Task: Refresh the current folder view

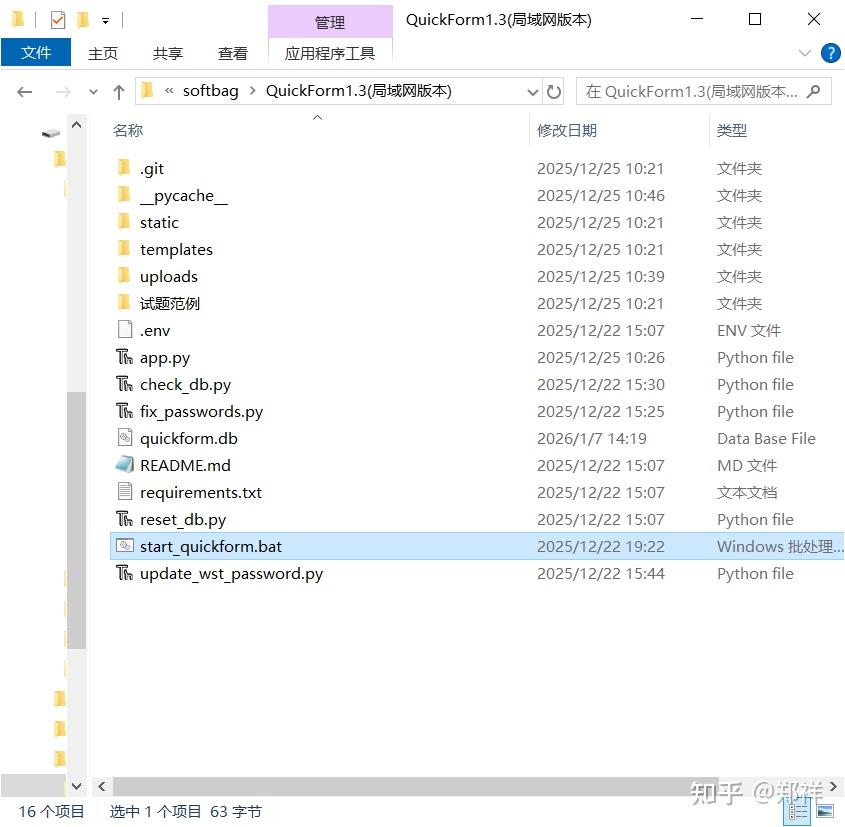Action: [553, 92]
